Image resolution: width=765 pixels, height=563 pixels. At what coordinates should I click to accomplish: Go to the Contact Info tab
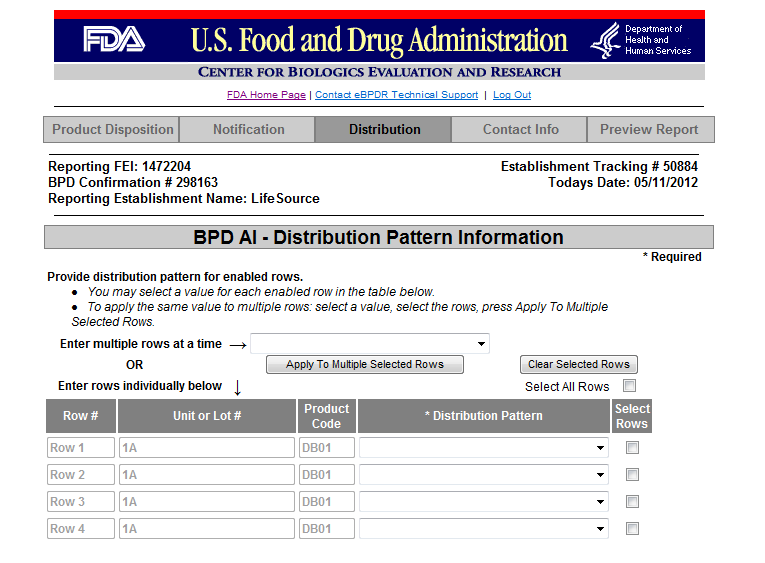click(x=520, y=130)
